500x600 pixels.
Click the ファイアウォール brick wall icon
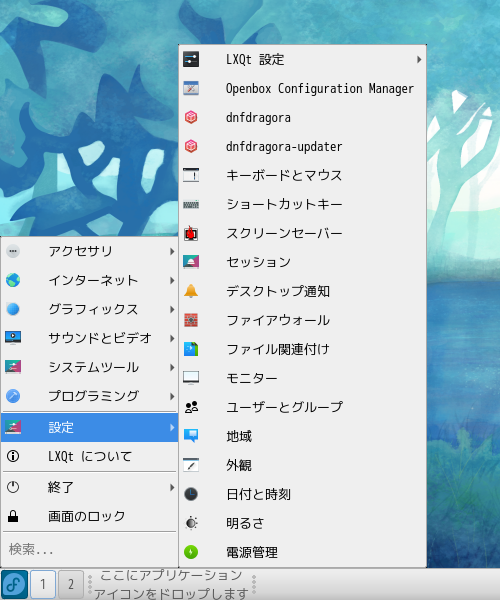click(191, 320)
